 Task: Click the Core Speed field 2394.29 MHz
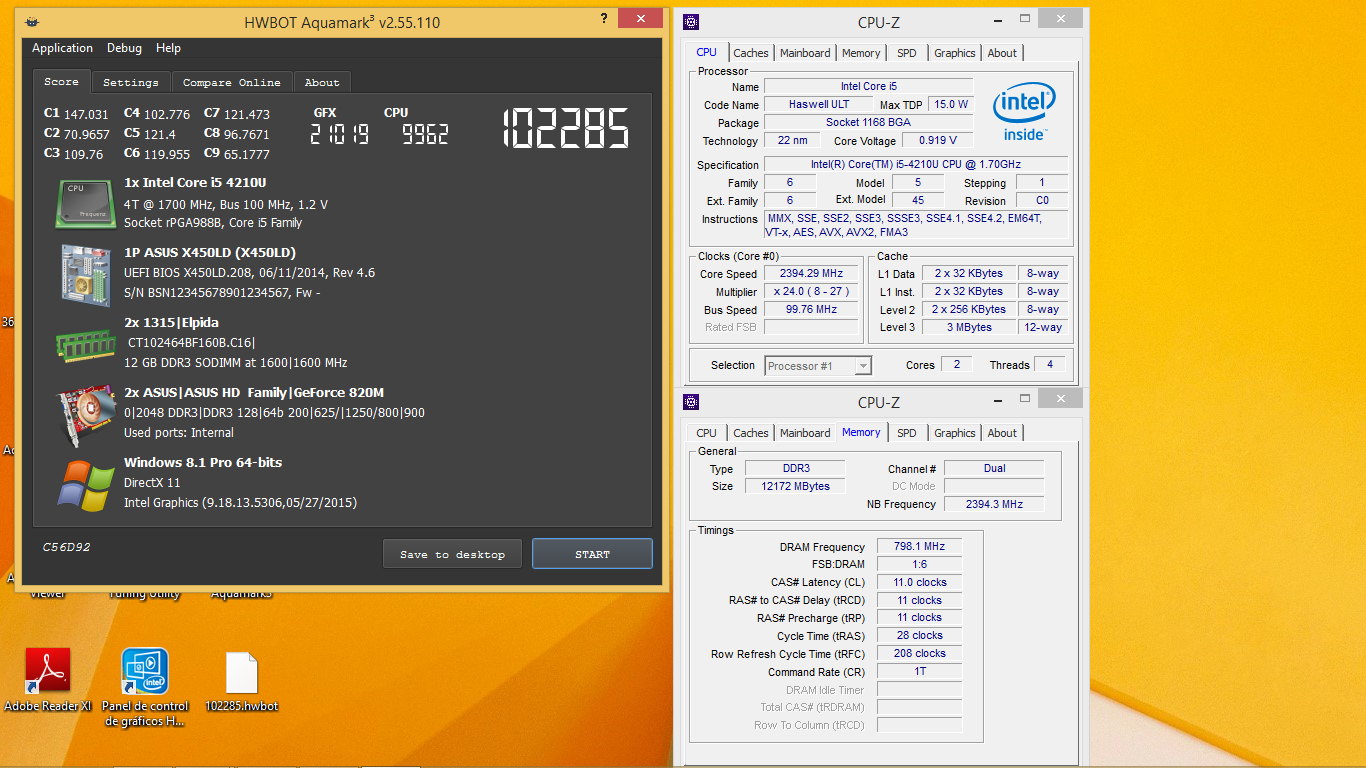pyautogui.click(x=811, y=274)
